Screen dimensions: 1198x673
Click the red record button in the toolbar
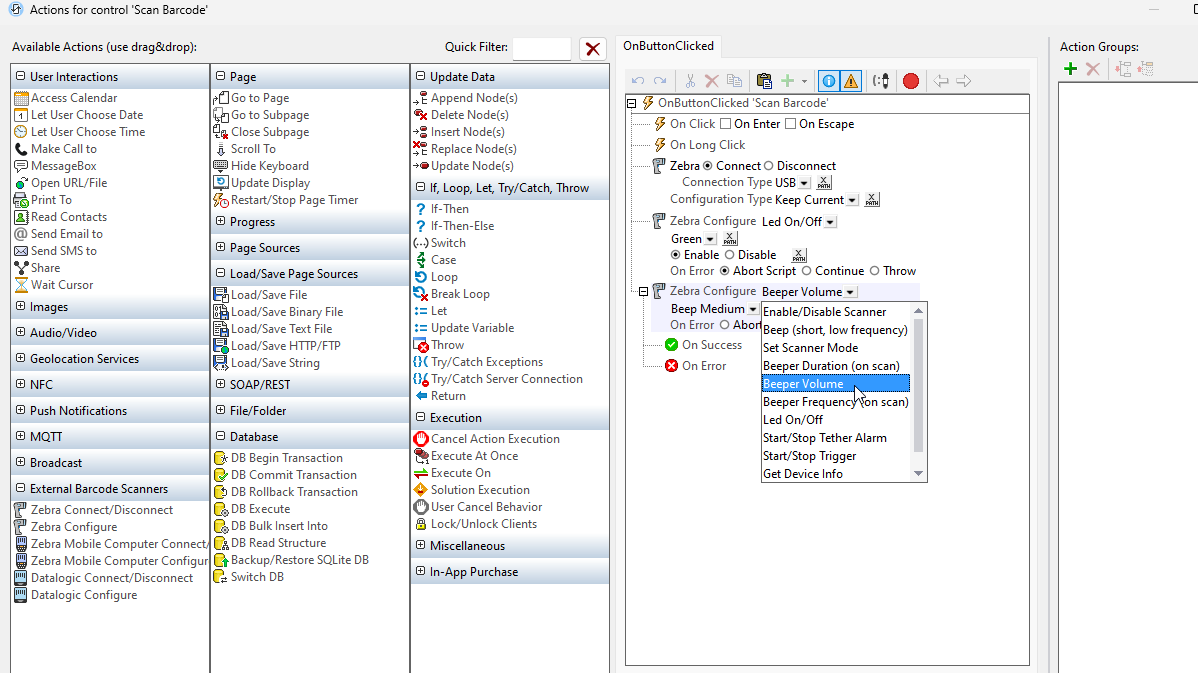[x=910, y=80]
